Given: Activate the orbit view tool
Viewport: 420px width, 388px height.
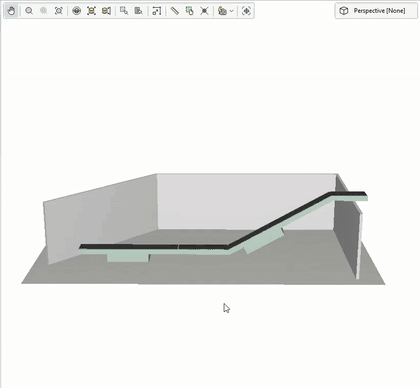Looking at the screenshot, I should tap(77, 11).
